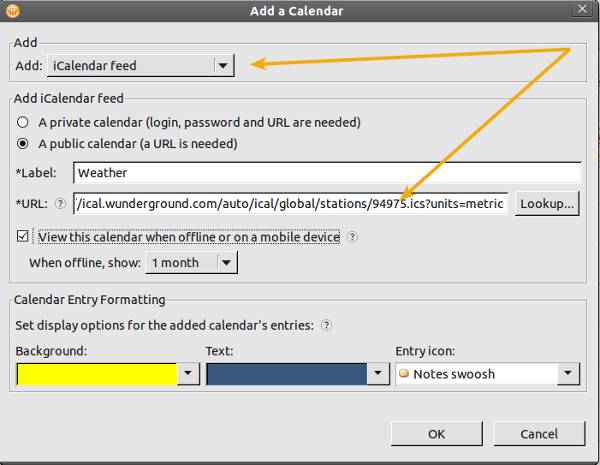
Task: Expand the 1 month offline period dropdown
Action: pyautogui.click(x=191, y=263)
